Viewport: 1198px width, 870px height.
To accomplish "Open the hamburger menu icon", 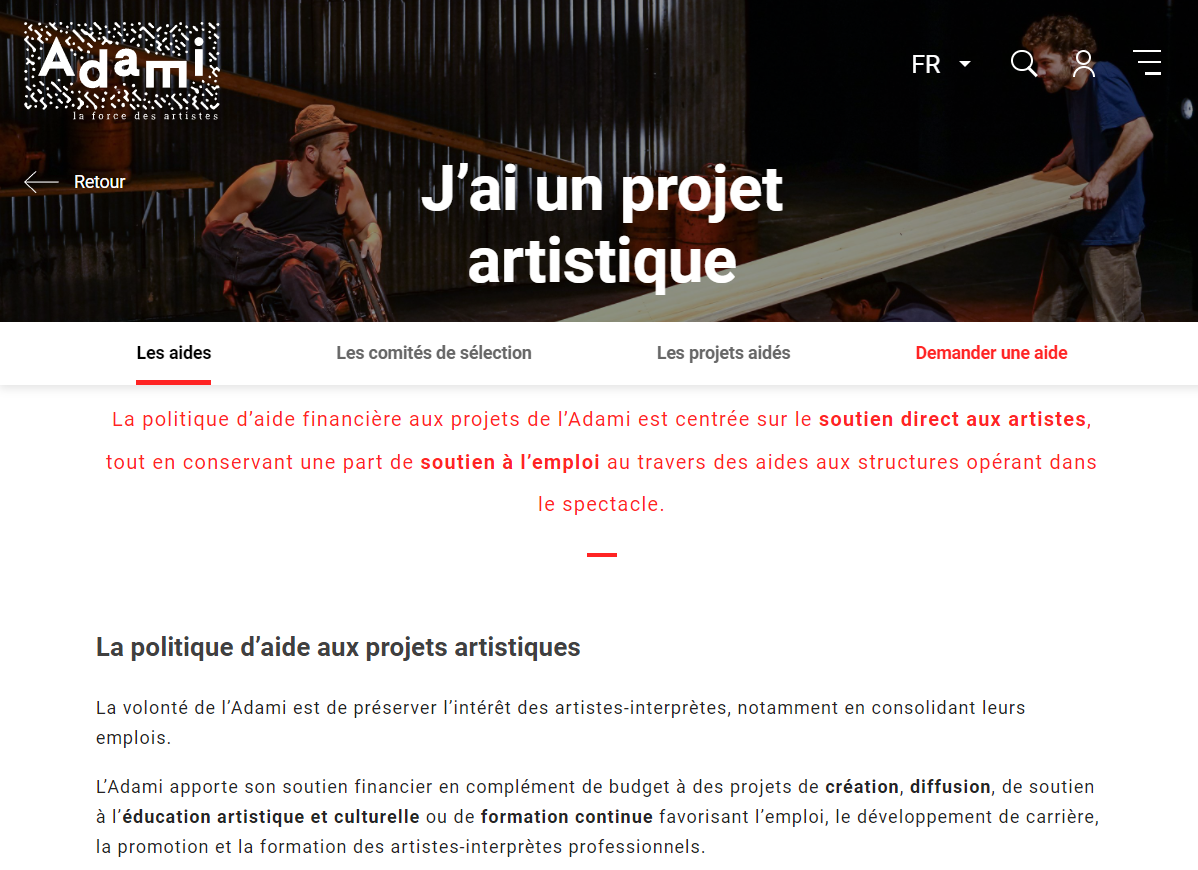I will tap(1147, 63).
